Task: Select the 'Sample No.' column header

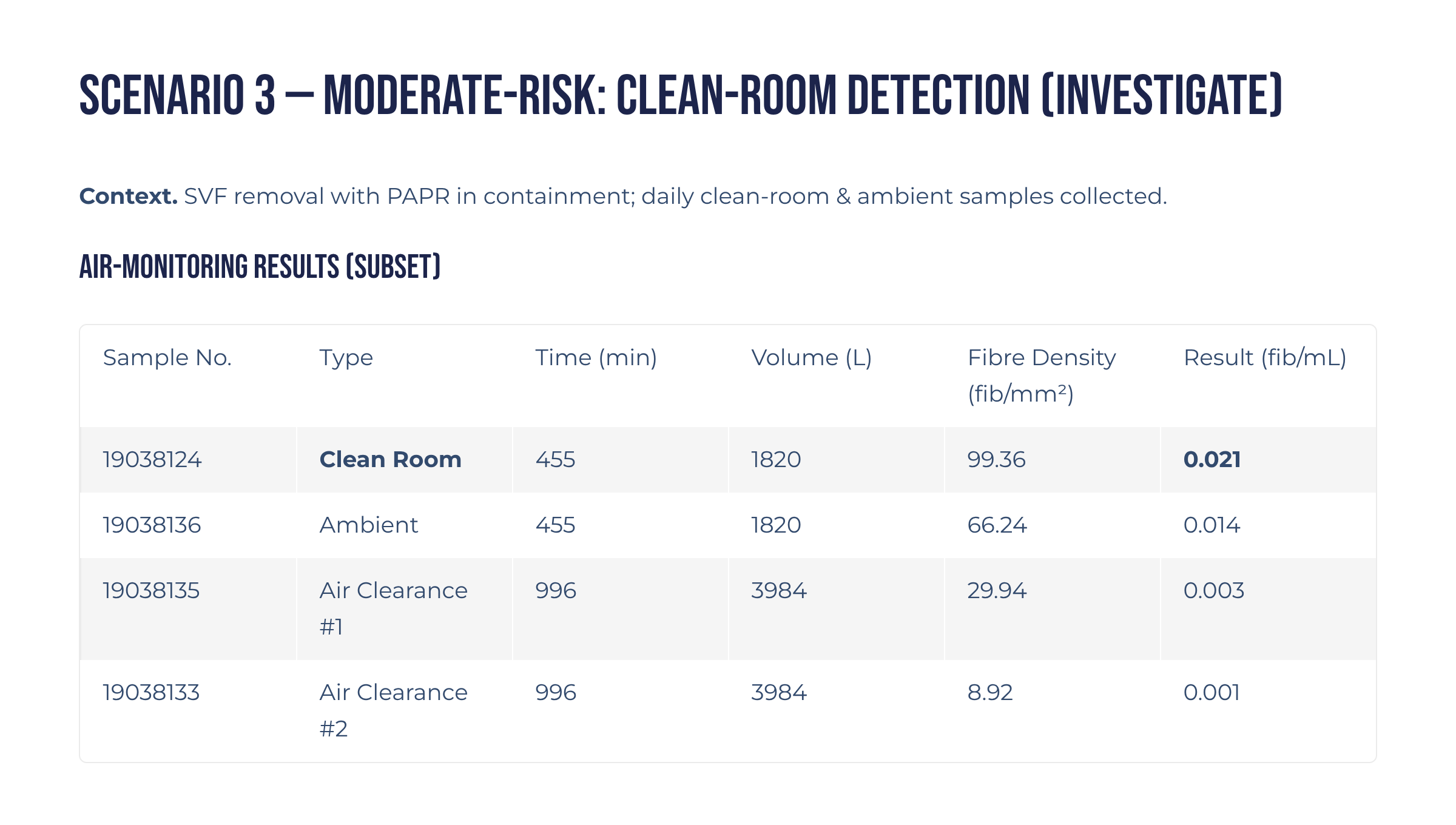Action: pyautogui.click(x=167, y=358)
